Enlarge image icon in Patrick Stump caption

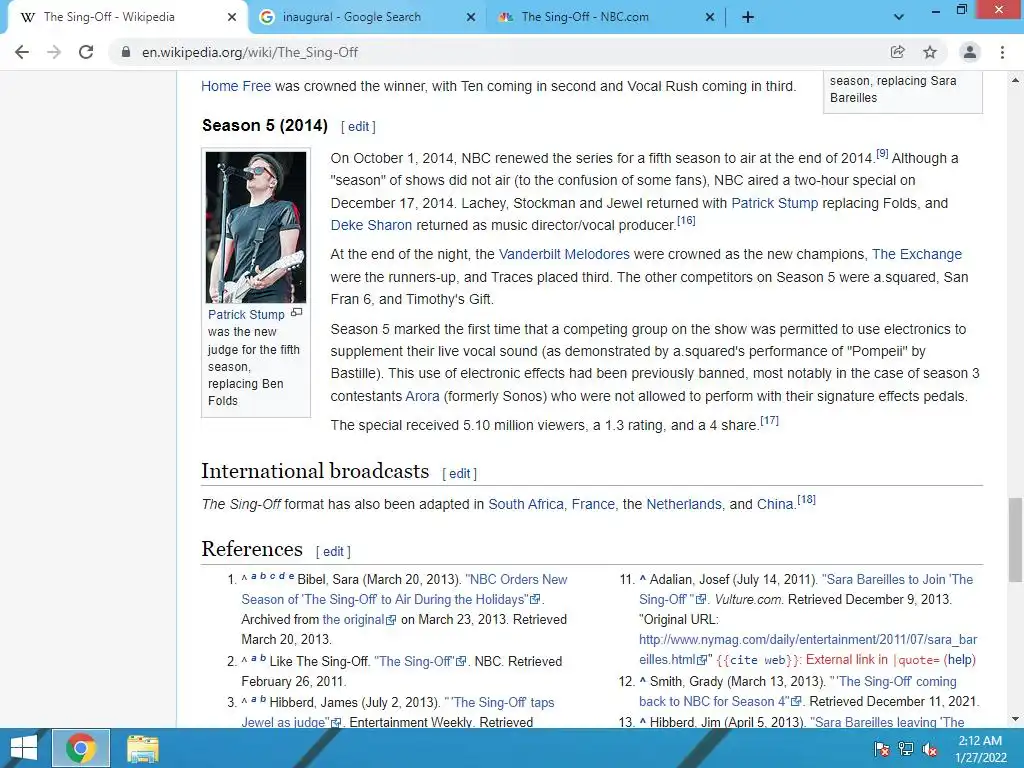296,313
